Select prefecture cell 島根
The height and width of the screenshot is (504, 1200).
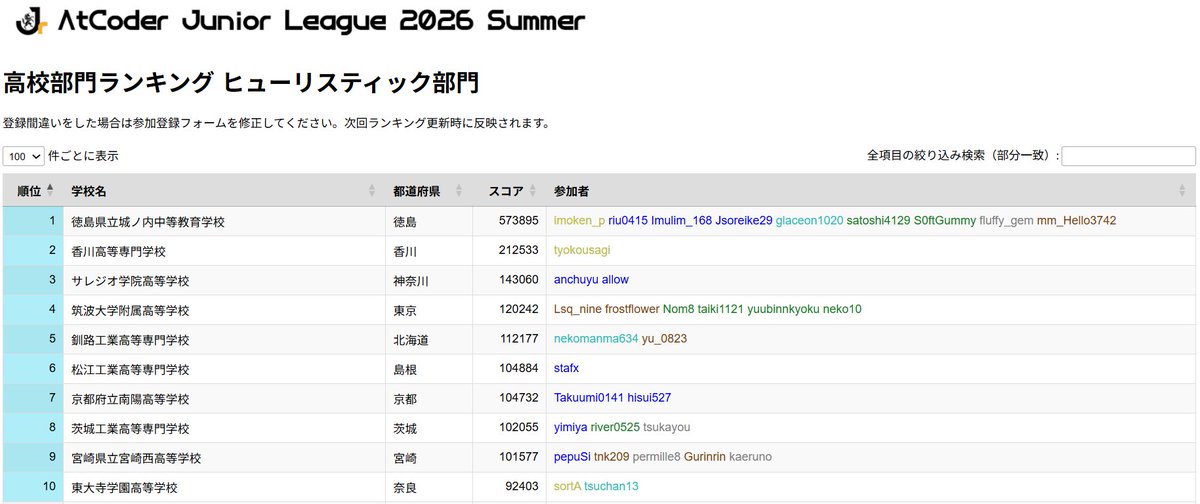point(405,369)
